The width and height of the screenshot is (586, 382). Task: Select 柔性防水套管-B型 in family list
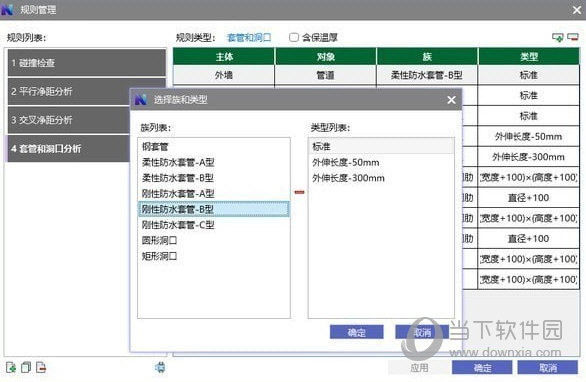click(214, 178)
